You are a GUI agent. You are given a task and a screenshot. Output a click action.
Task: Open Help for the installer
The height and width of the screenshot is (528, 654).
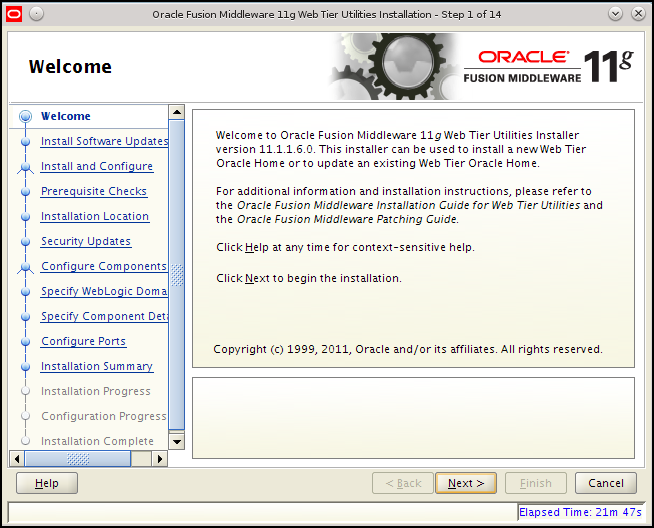(x=47, y=483)
